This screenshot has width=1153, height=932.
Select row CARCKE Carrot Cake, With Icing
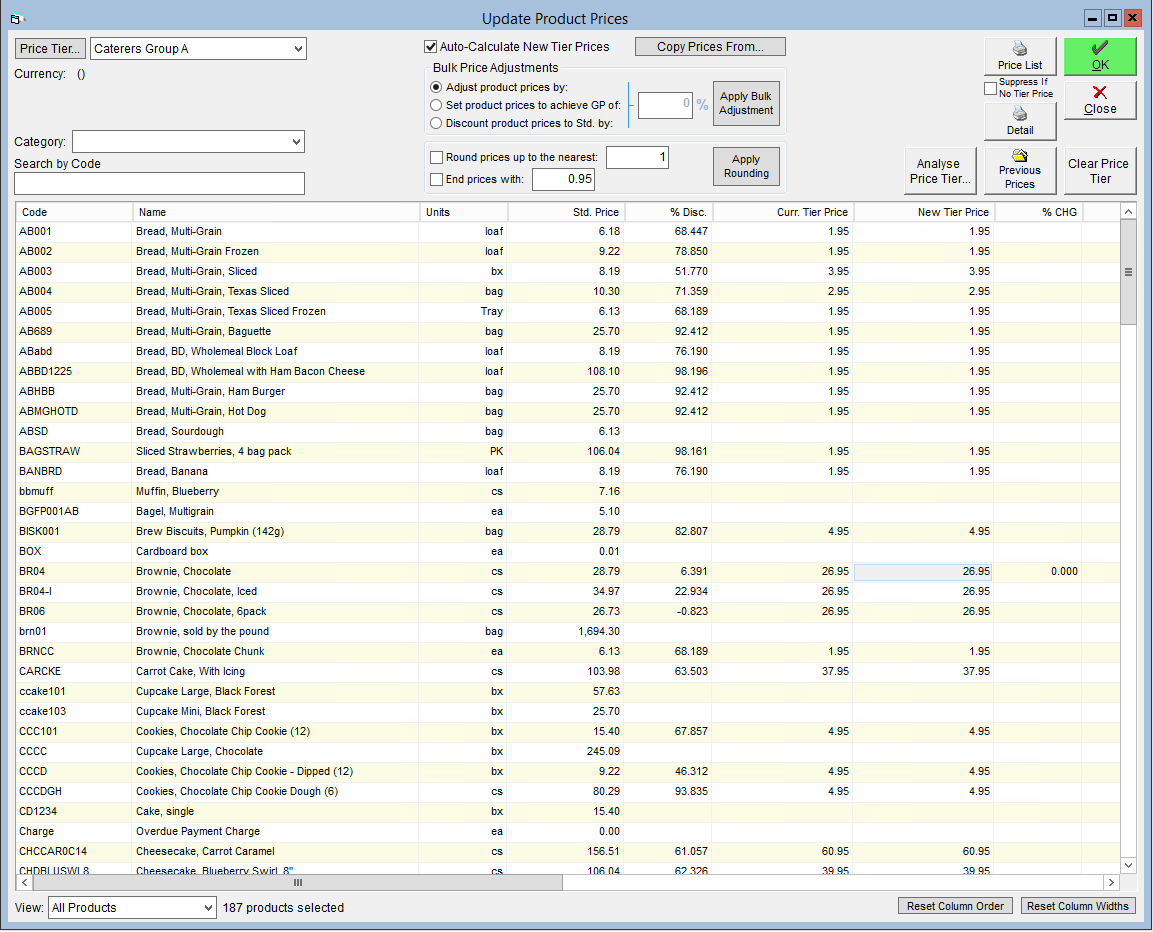click(x=568, y=672)
